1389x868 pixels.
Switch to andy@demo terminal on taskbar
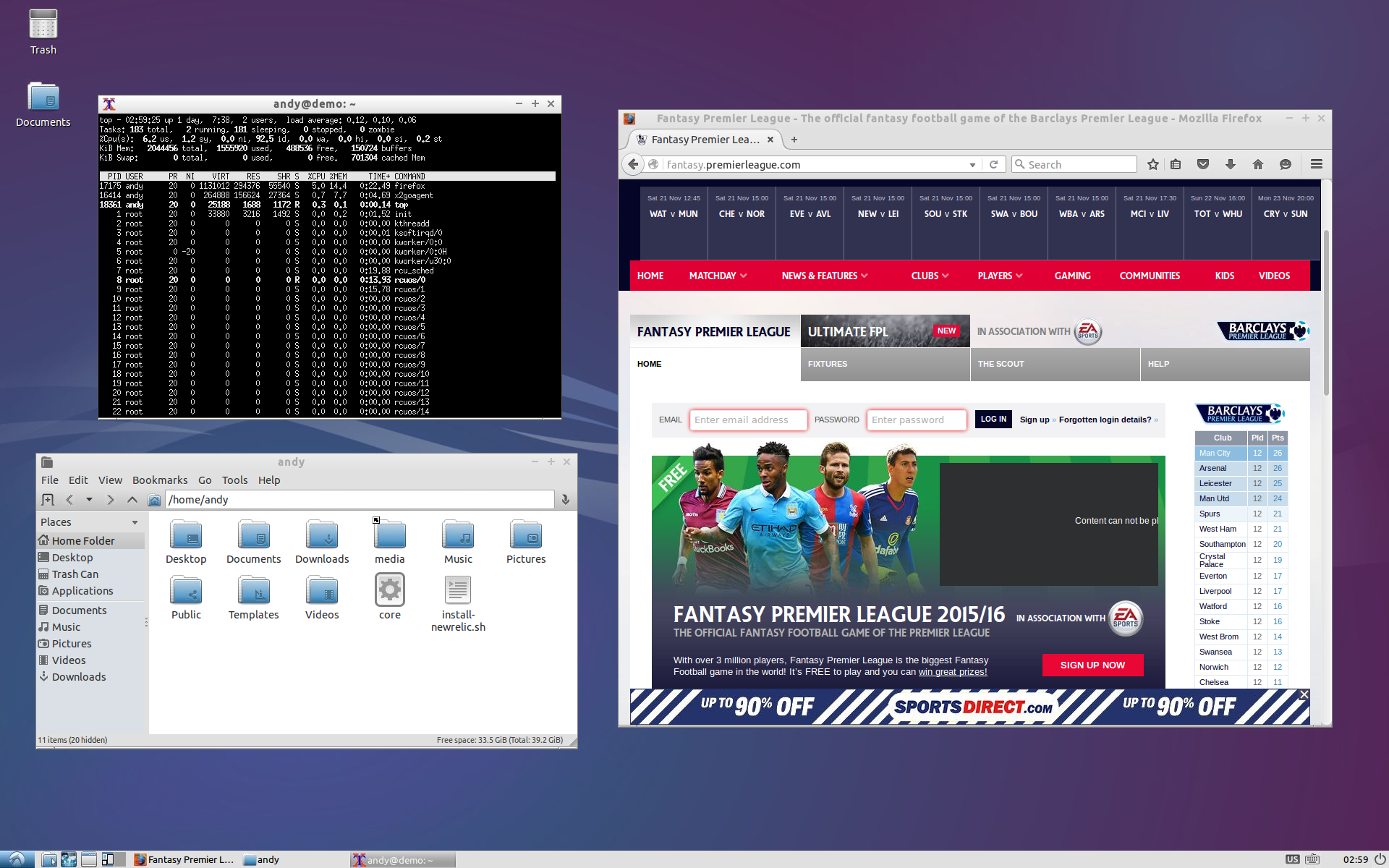(402, 859)
